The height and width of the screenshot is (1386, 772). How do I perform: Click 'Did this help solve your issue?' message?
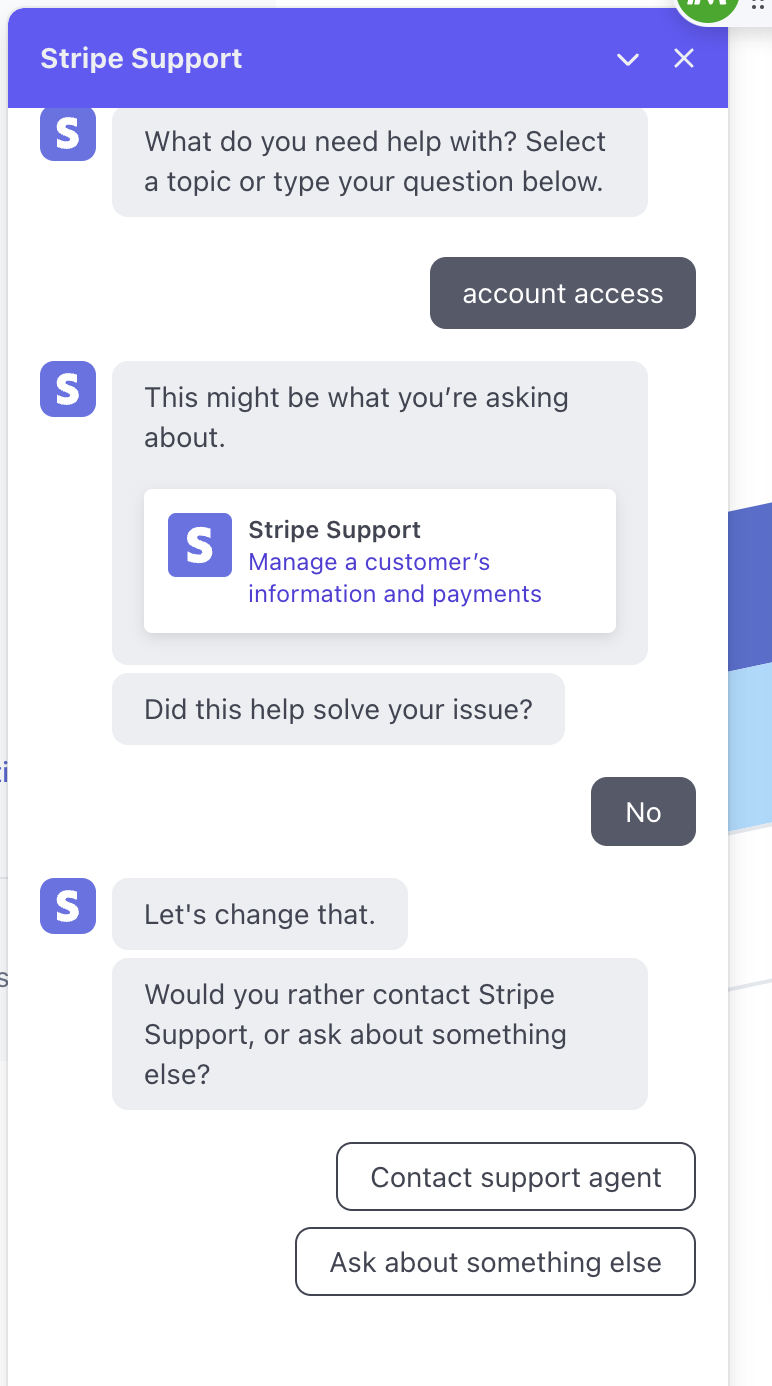click(x=338, y=710)
